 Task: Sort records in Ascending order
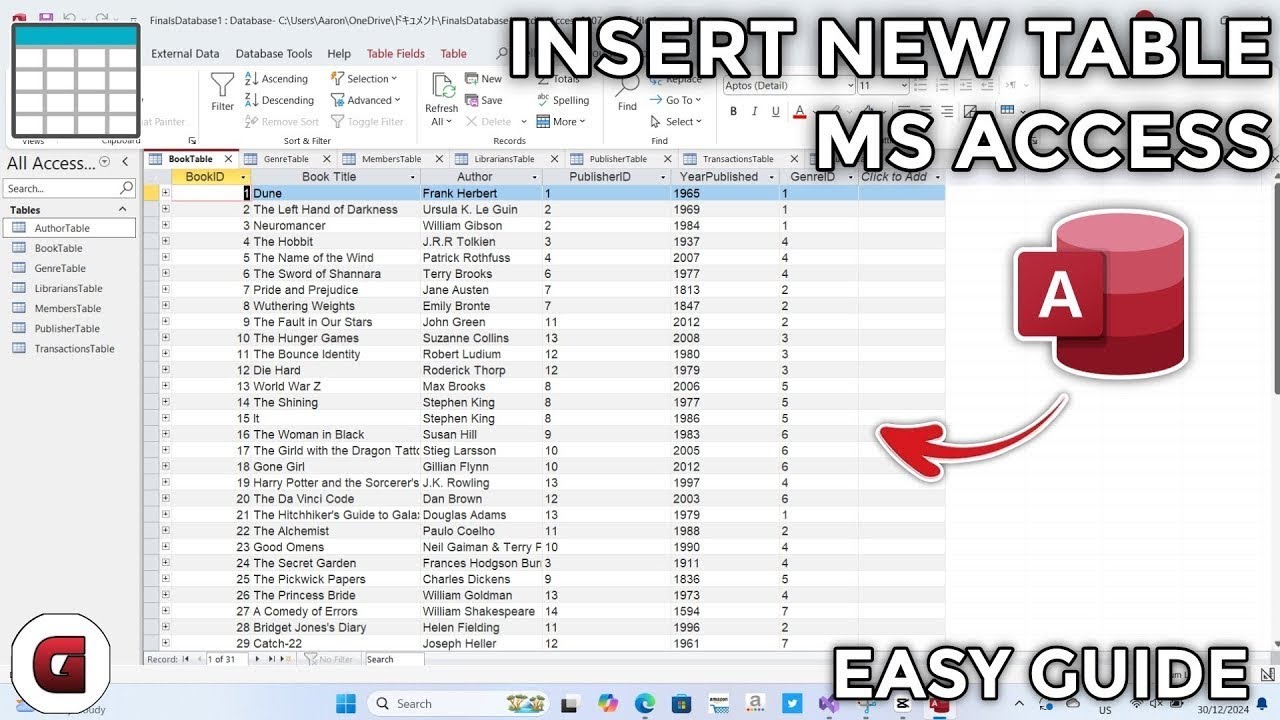(277, 79)
